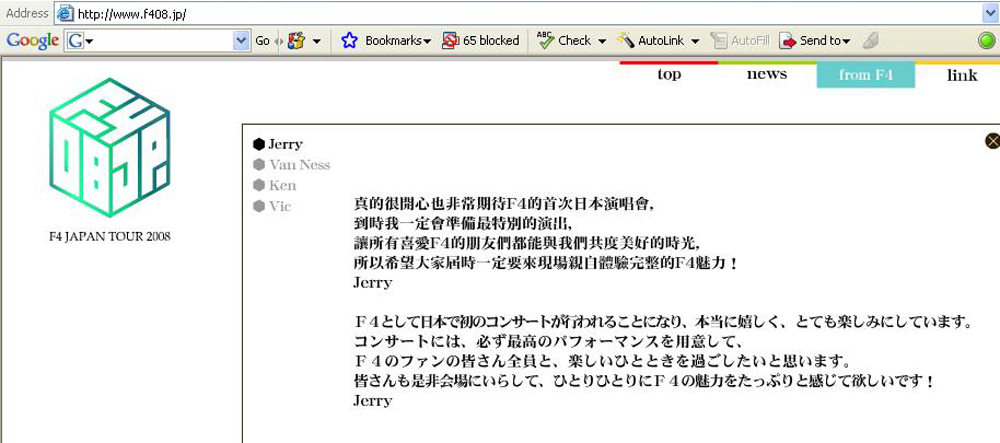Screen dimensions: 1000x443
Task: Select Van Ness's message link
Action: click(299, 165)
